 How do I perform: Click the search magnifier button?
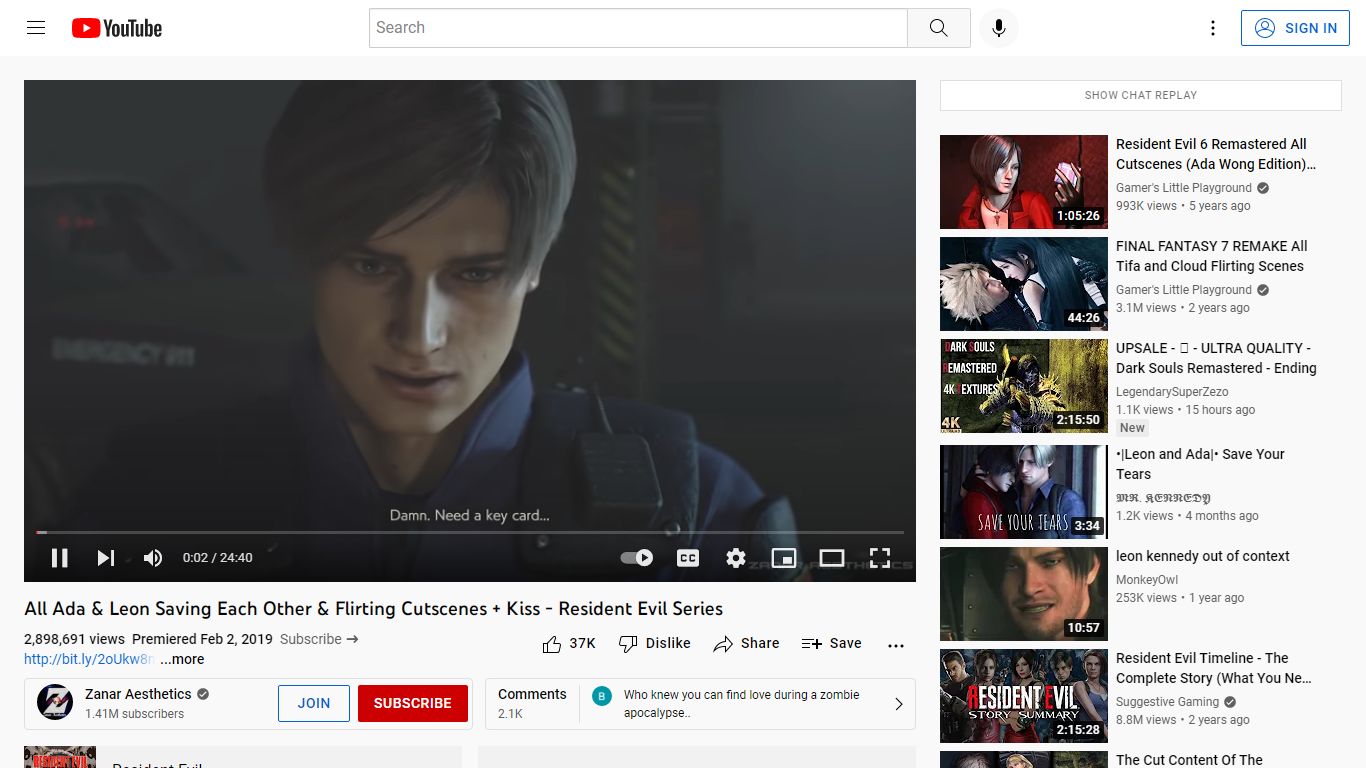tap(938, 28)
